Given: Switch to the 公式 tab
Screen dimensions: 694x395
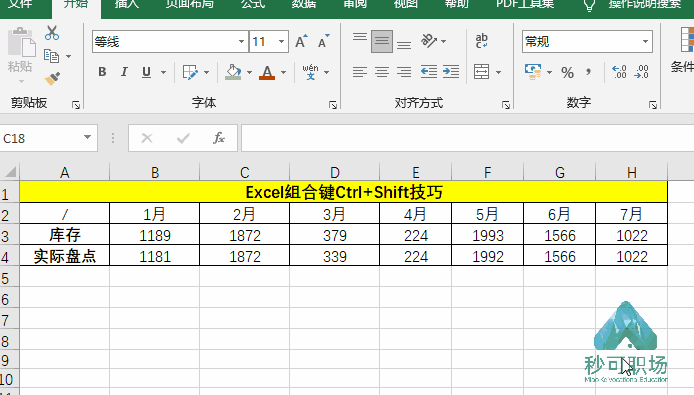Looking at the screenshot, I should tap(253, 4).
